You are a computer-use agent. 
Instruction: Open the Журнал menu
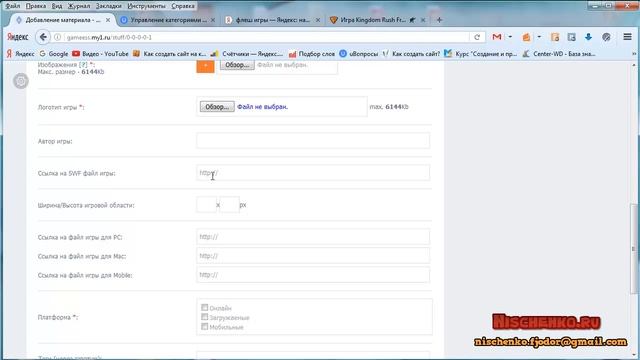pos(79,6)
